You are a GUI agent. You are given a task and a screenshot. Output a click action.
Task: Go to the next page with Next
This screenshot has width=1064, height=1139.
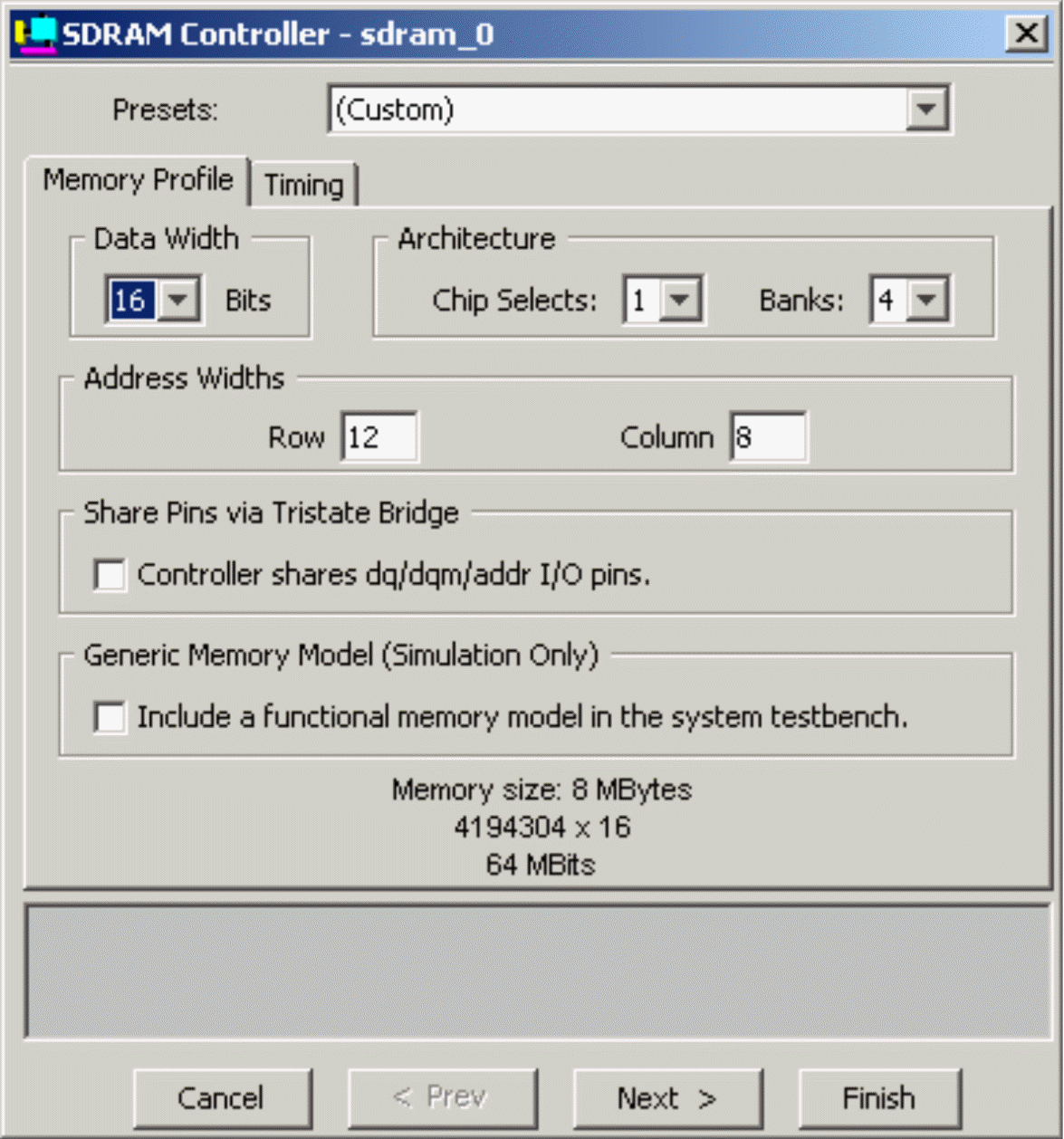(x=667, y=1098)
